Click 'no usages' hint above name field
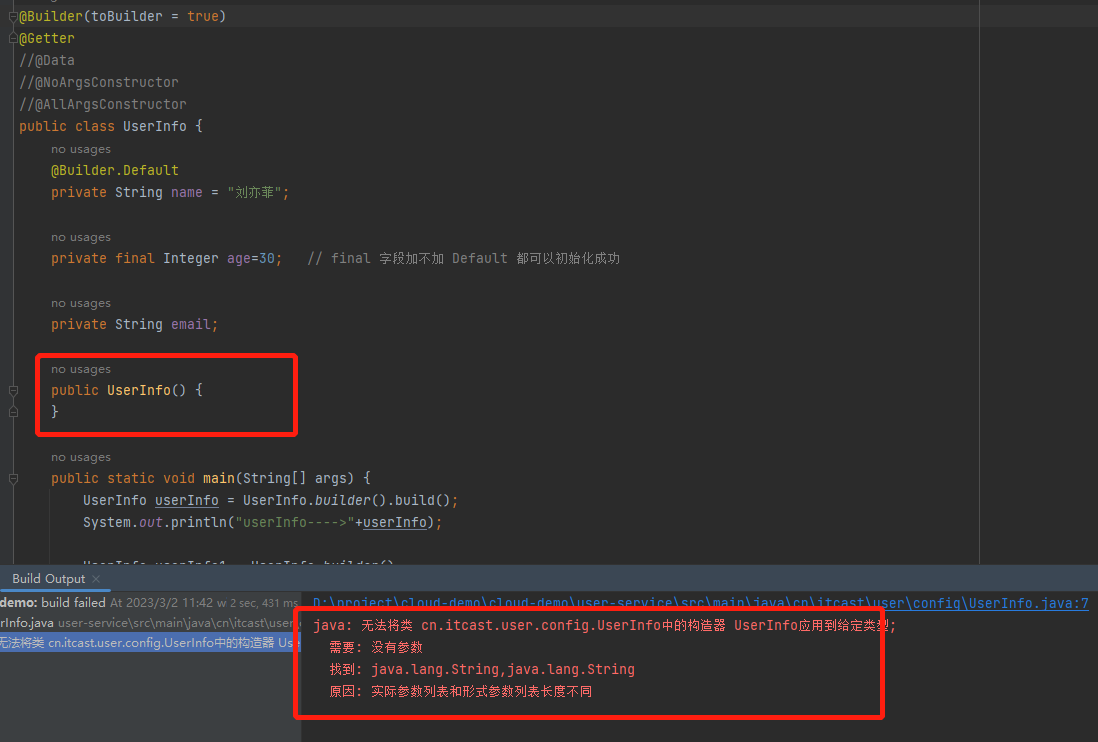The width and height of the screenshot is (1098, 742). click(x=81, y=149)
